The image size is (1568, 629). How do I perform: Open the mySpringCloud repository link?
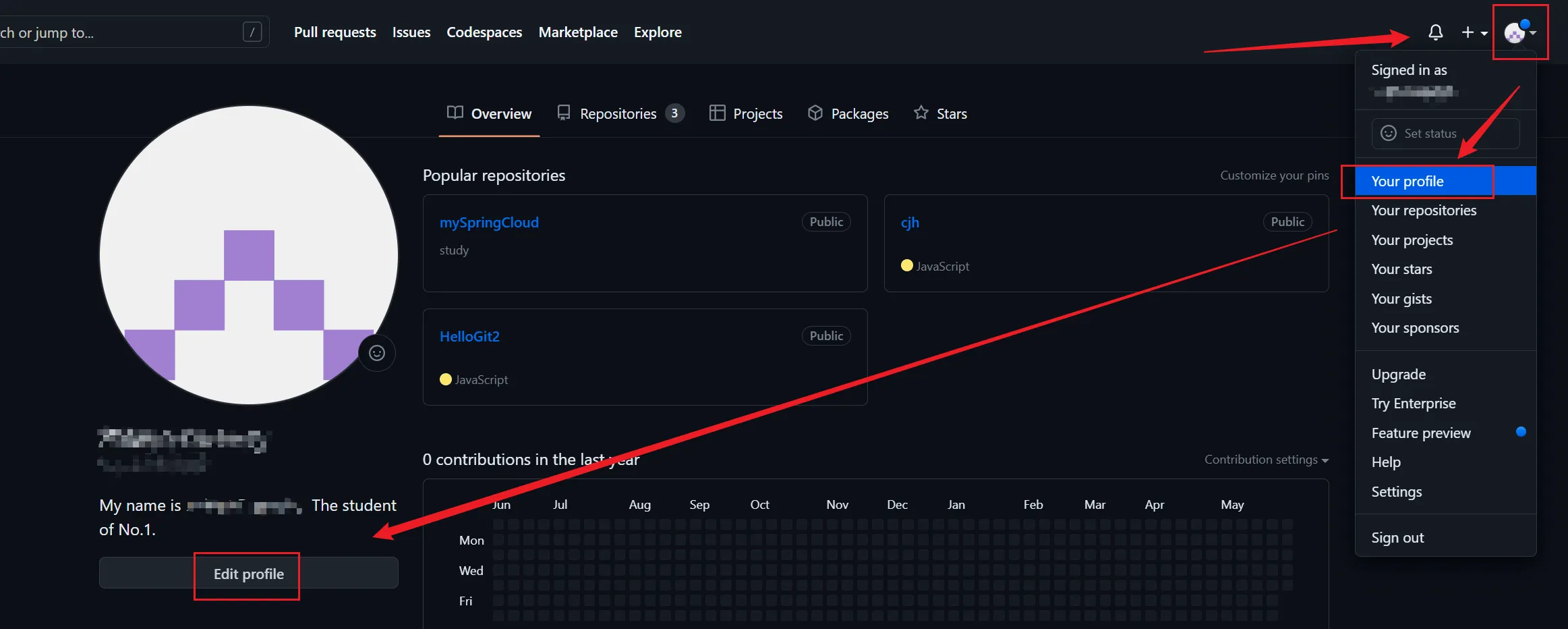(x=489, y=223)
